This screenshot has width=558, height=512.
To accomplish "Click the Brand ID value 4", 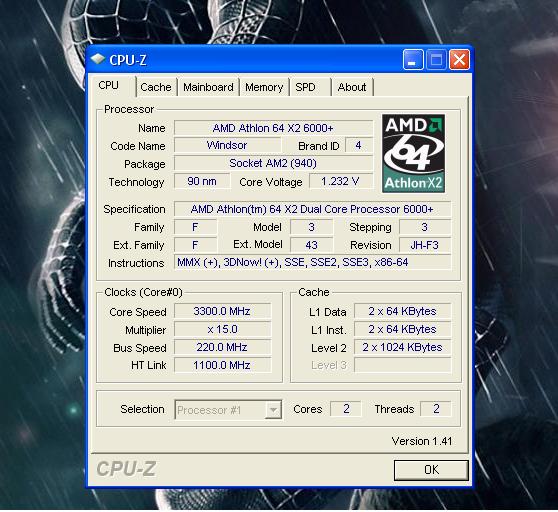I will coord(358,146).
